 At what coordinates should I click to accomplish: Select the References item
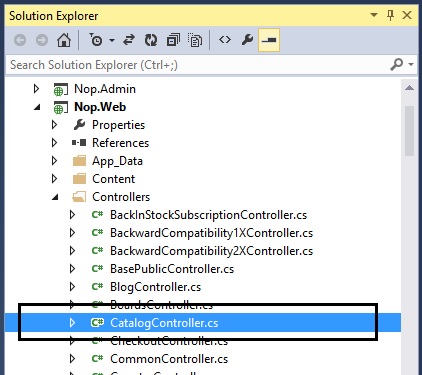120,143
